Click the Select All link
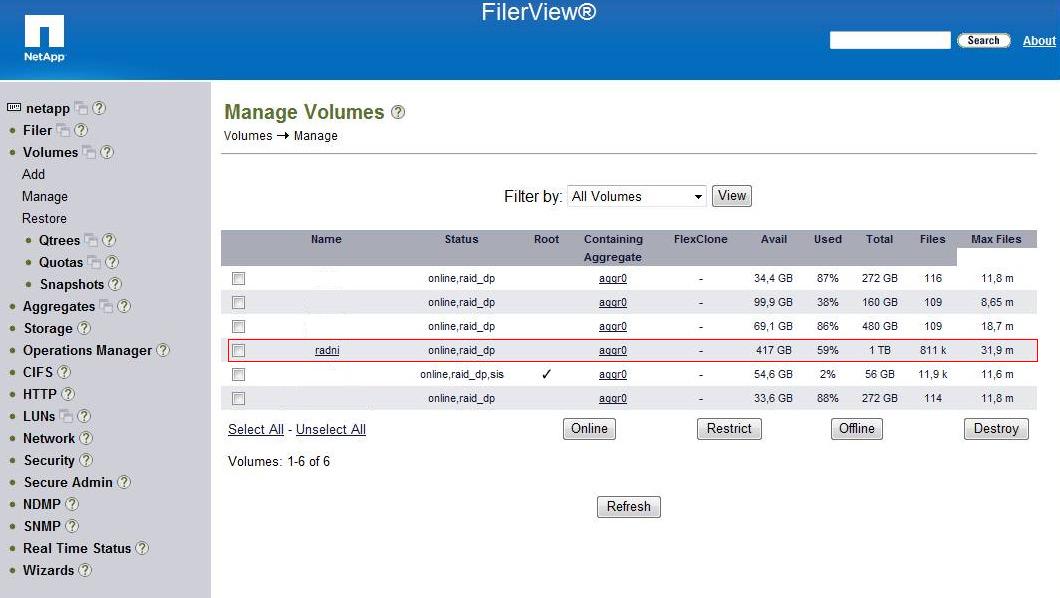 pyautogui.click(x=256, y=430)
